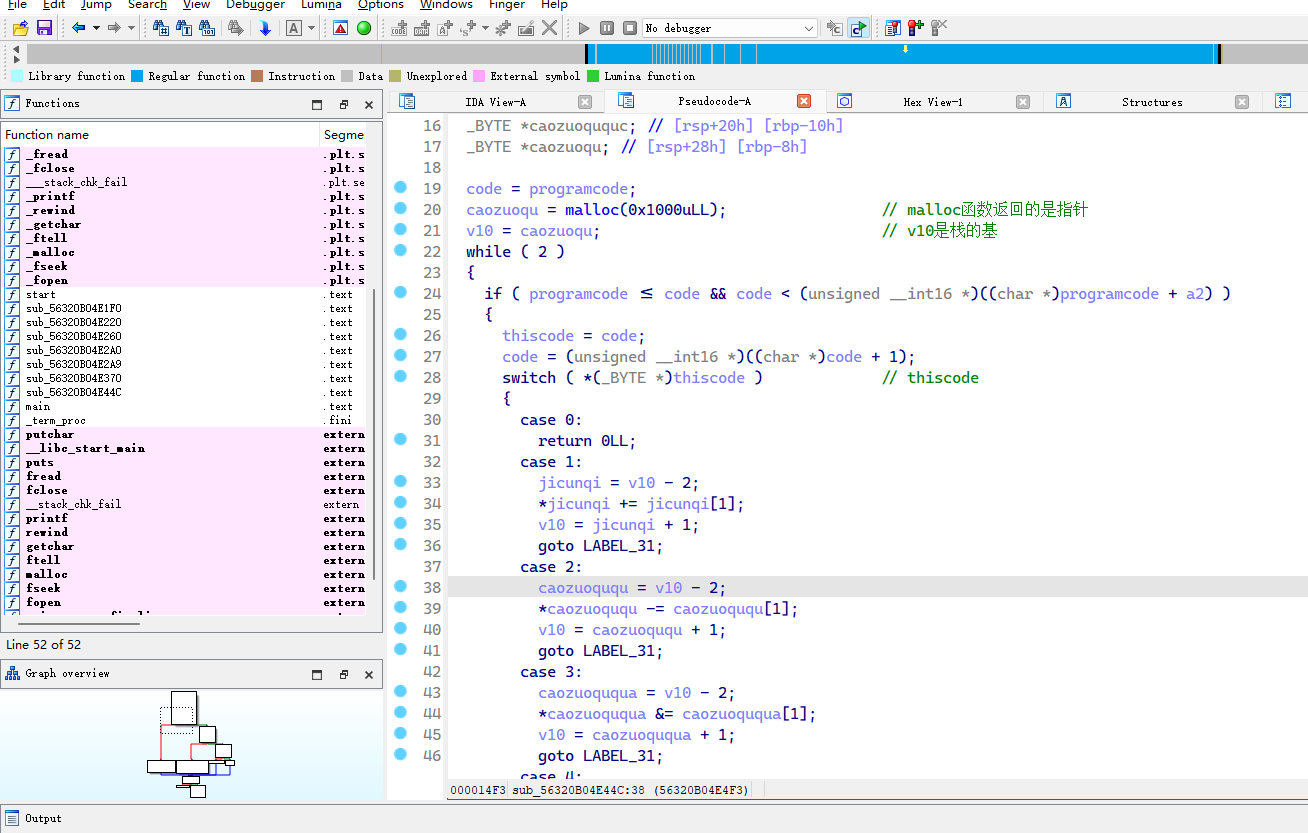
Task: Click the red warning triangle icon
Action: pyautogui.click(x=341, y=28)
